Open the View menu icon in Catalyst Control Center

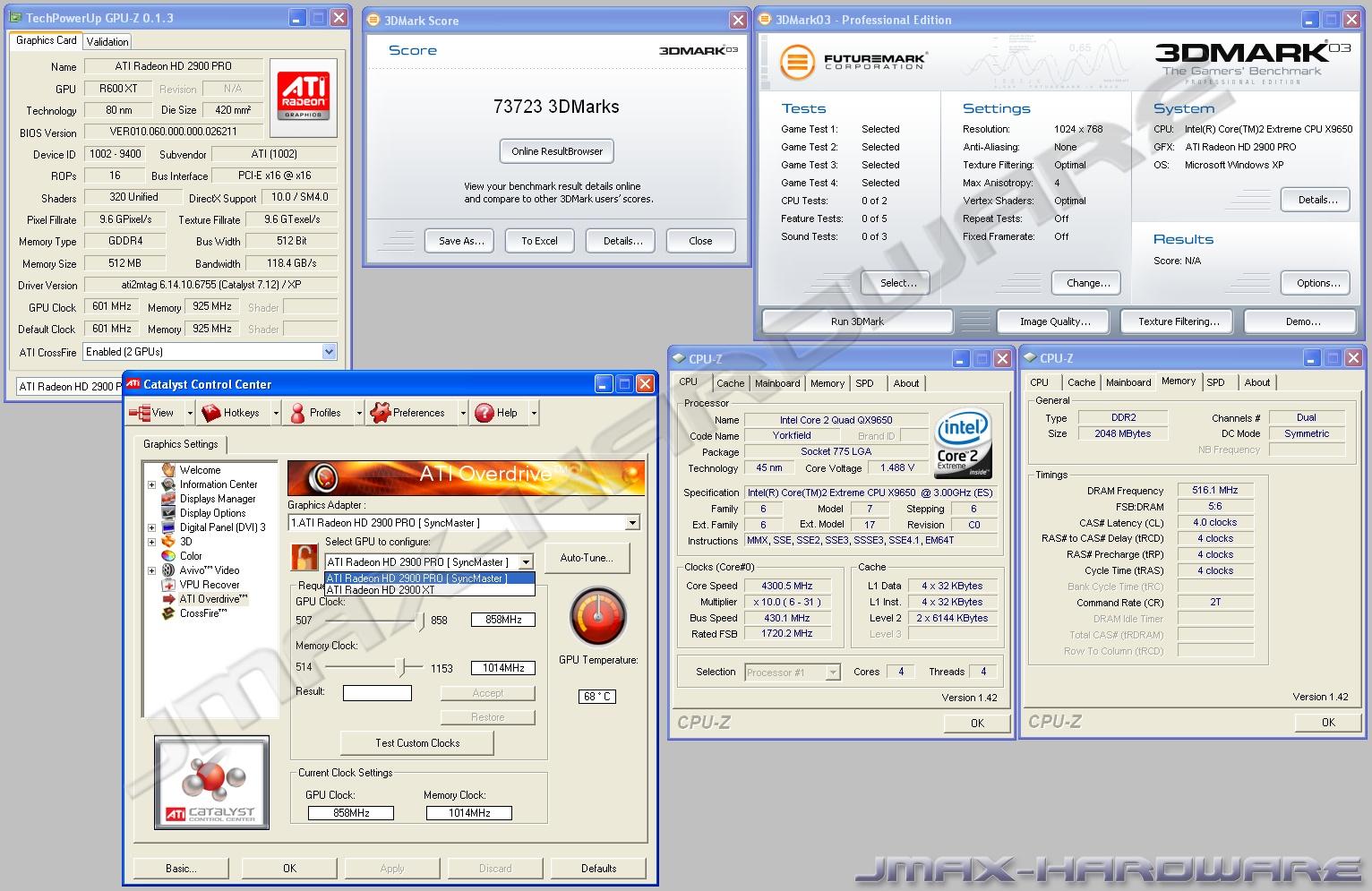pos(140,413)
